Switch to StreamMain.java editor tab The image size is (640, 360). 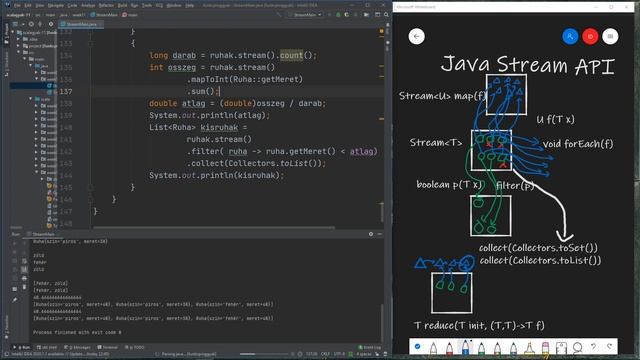[x=81, y=24]
